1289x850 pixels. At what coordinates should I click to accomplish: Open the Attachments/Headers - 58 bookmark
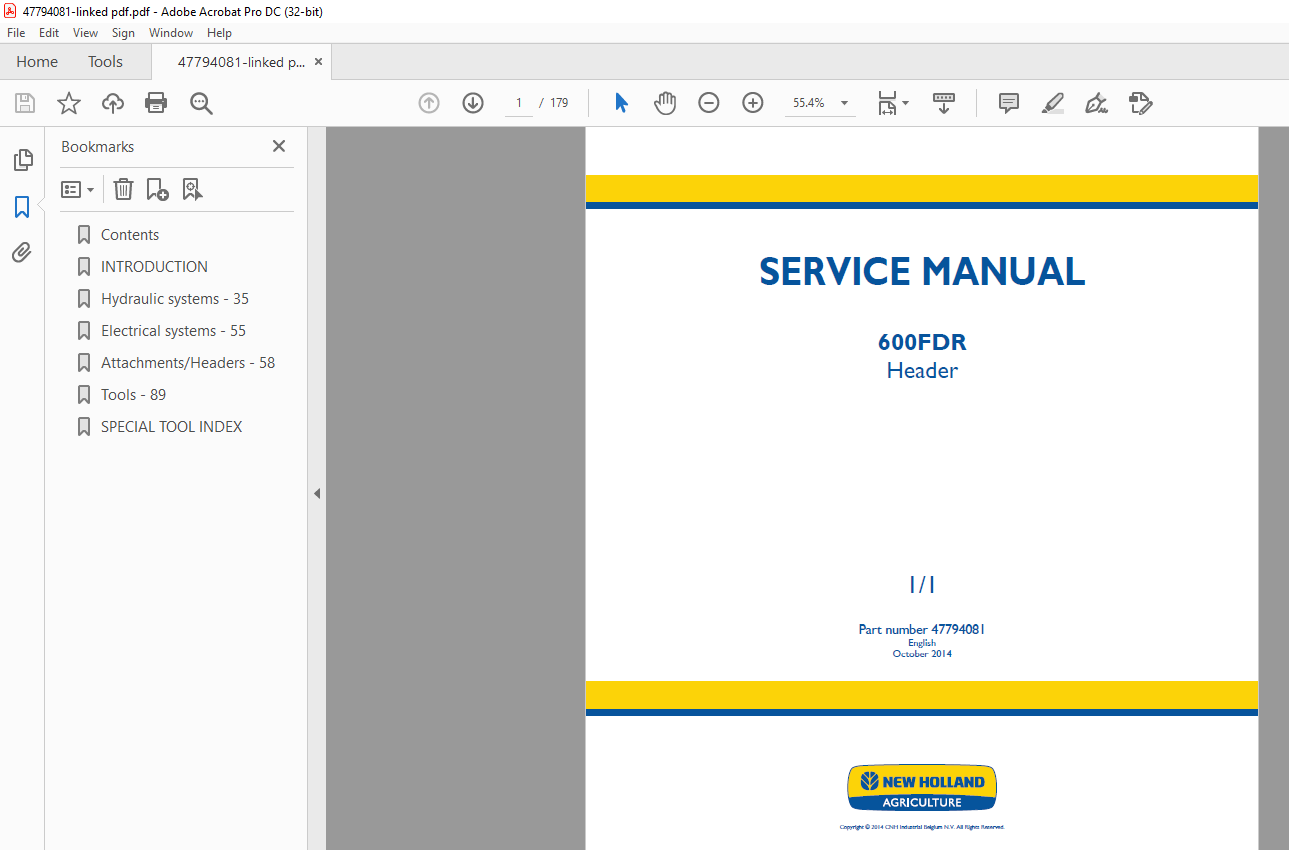[x=188, y=363]
